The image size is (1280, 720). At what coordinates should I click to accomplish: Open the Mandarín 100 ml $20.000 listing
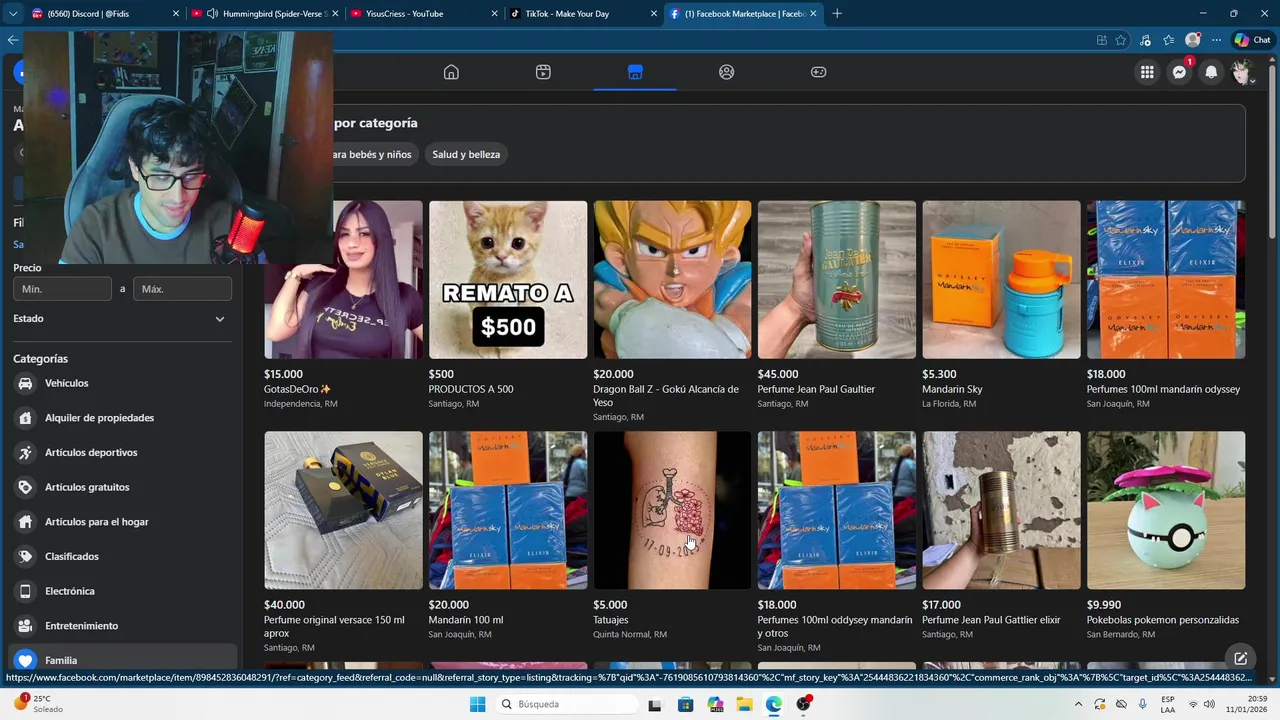coord(508,536)
